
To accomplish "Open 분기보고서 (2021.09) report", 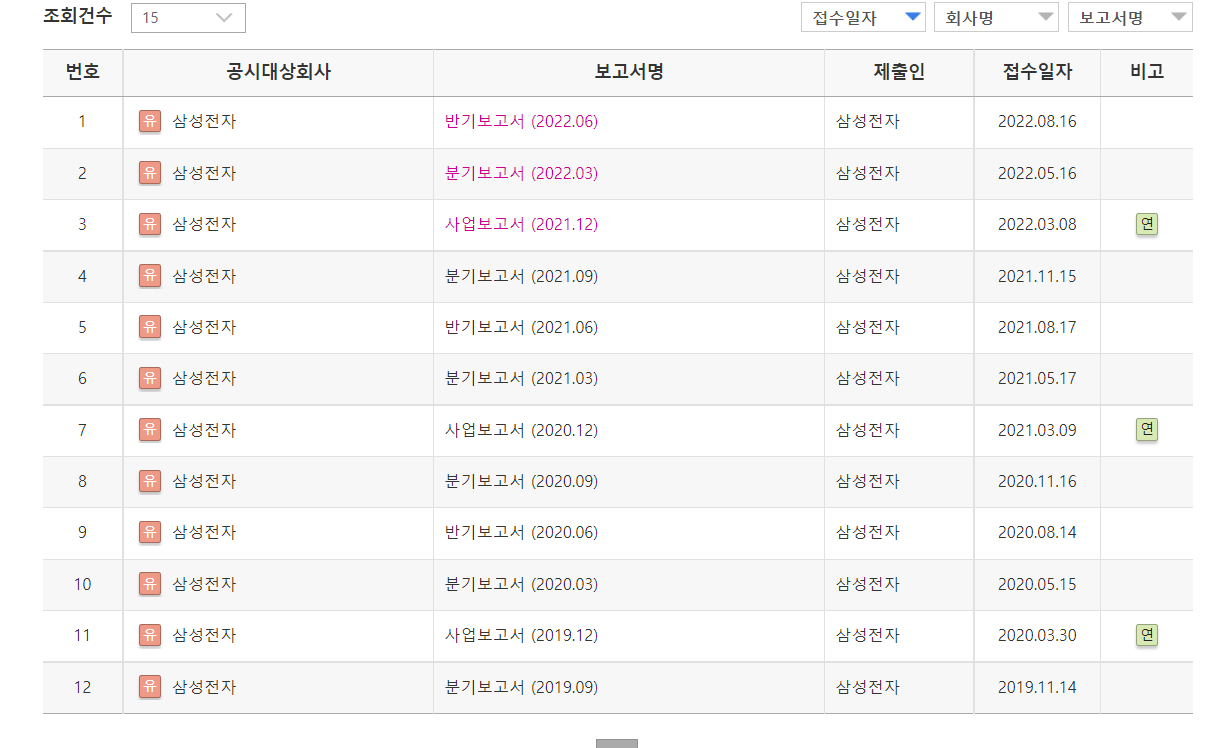I will click(x=521, y=276).
